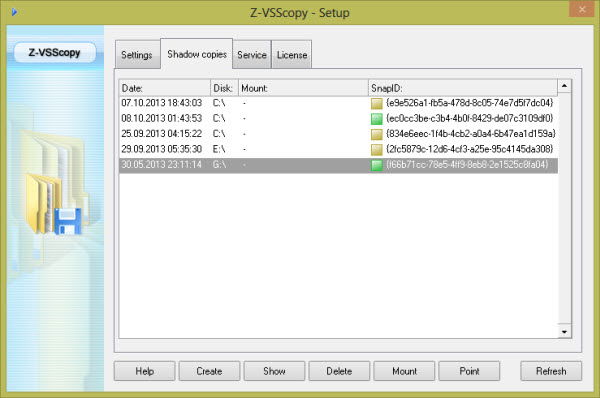Click the G:\ disk cell

(219, 165)
